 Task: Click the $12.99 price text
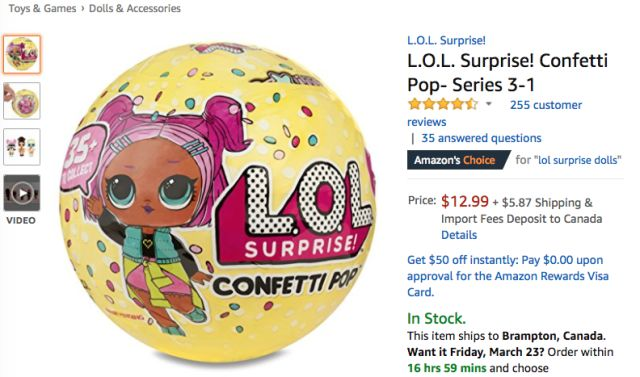coord(464,201)
